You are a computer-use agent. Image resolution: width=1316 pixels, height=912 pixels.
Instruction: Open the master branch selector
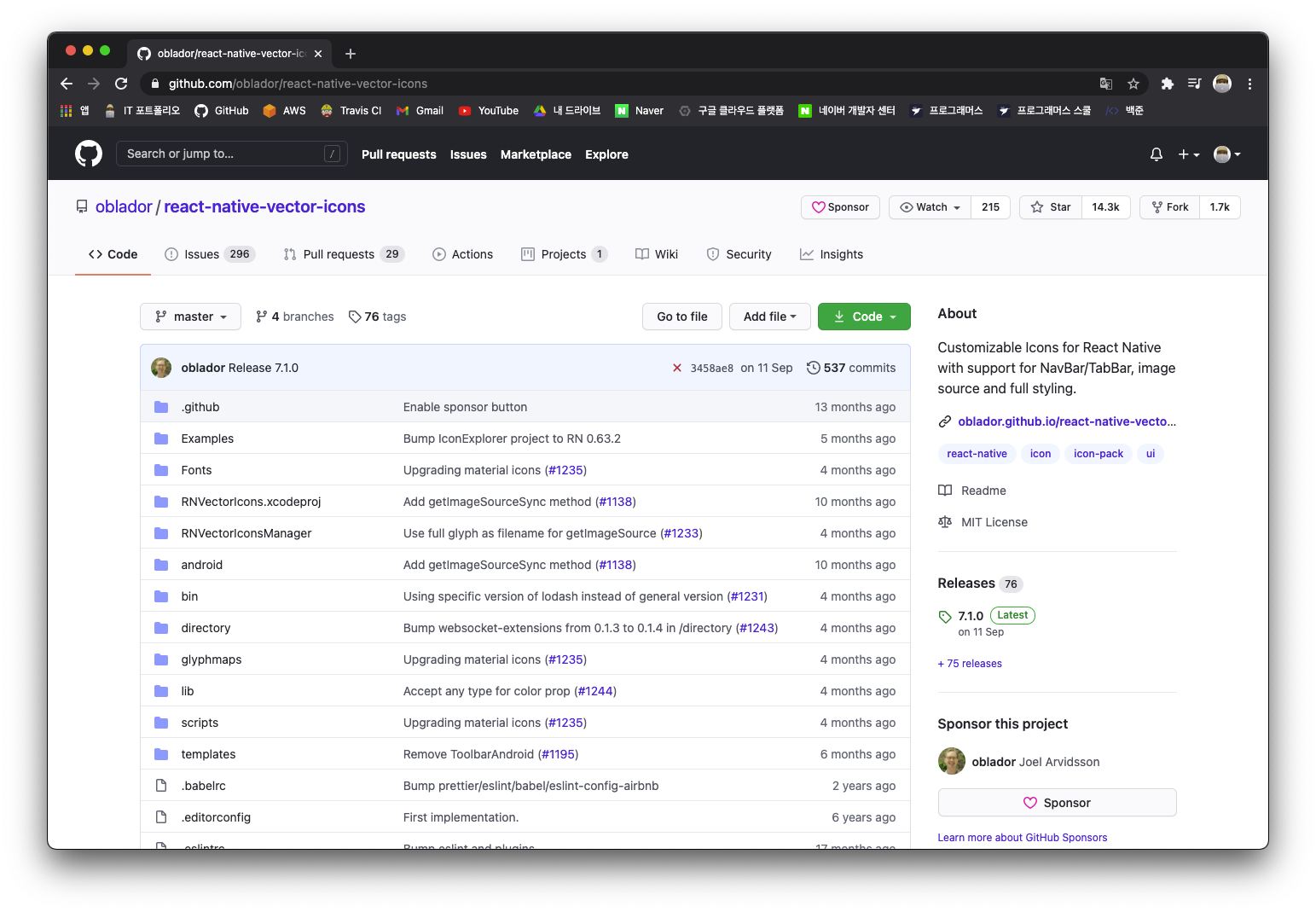tap(190, 317)
